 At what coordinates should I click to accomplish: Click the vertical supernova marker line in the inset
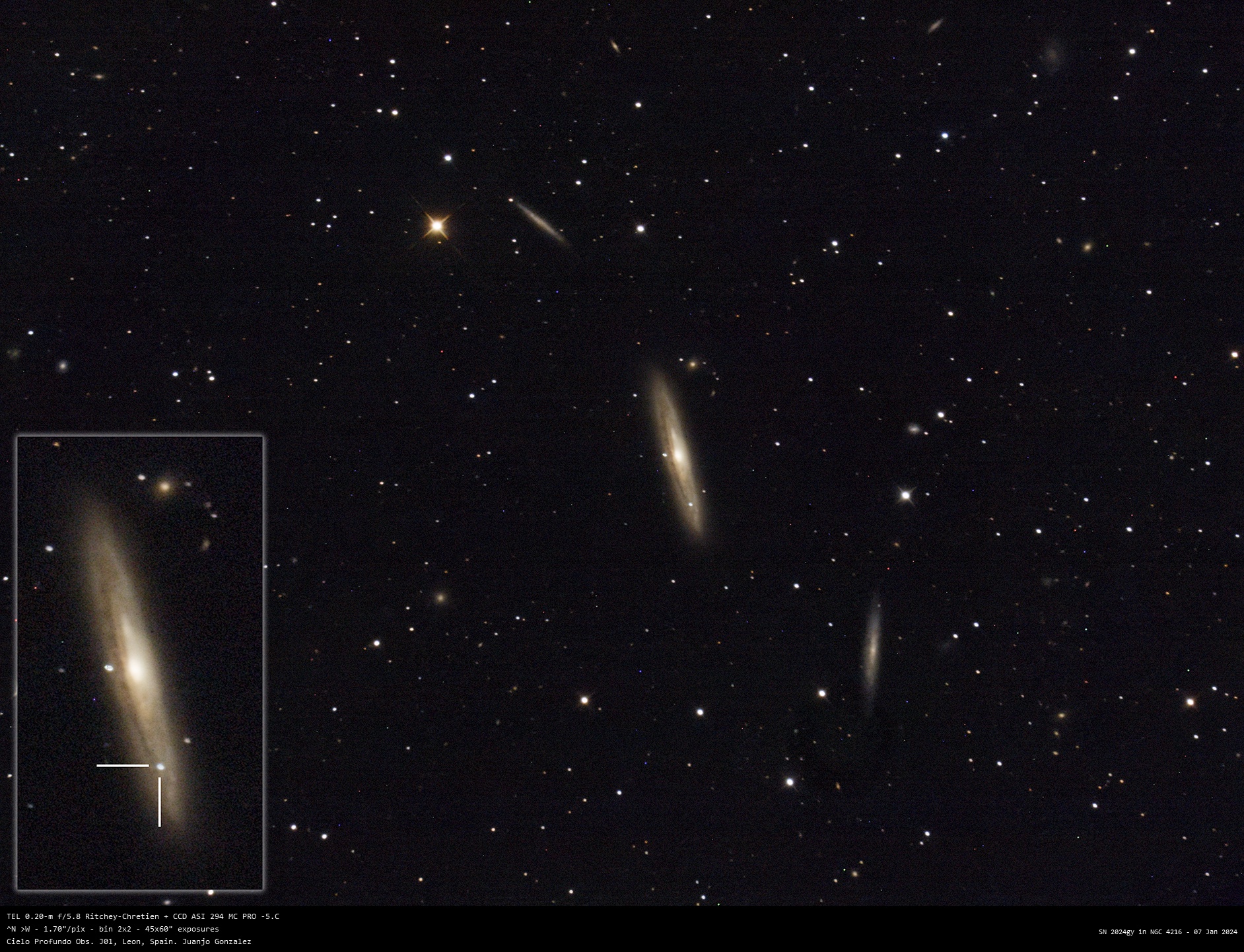[x=160, y=801]
